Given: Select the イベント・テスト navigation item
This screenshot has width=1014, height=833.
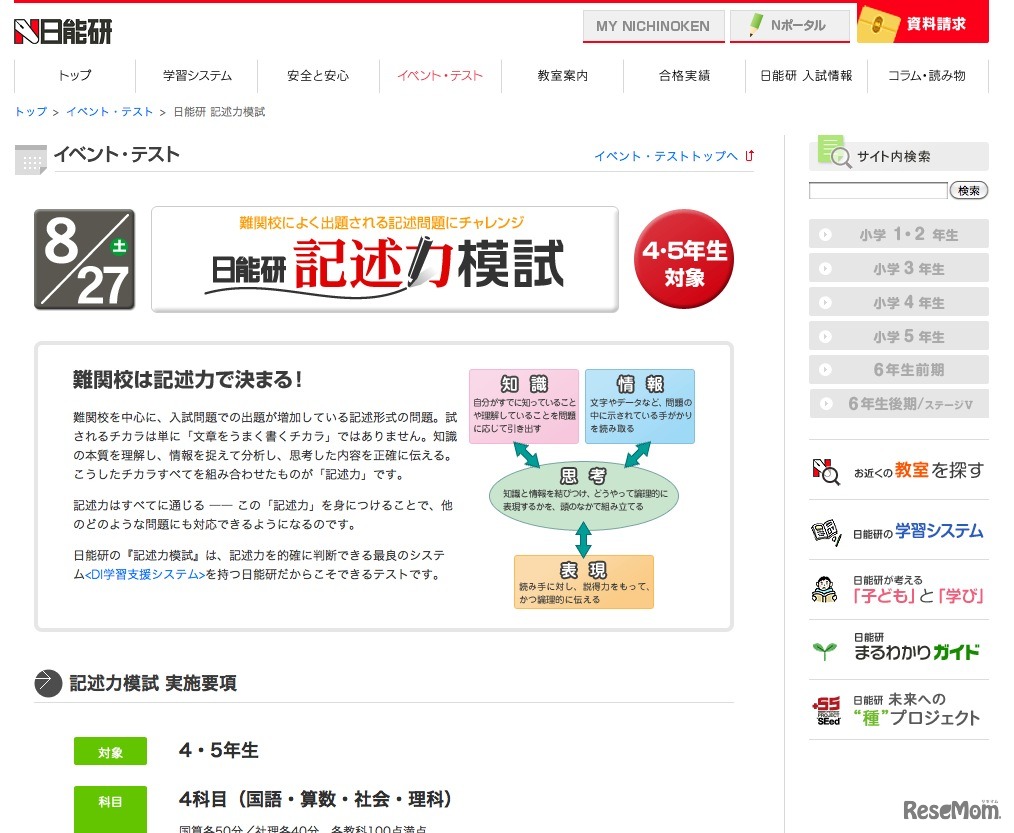Looking at the screenshot, I should click(440, 76).
